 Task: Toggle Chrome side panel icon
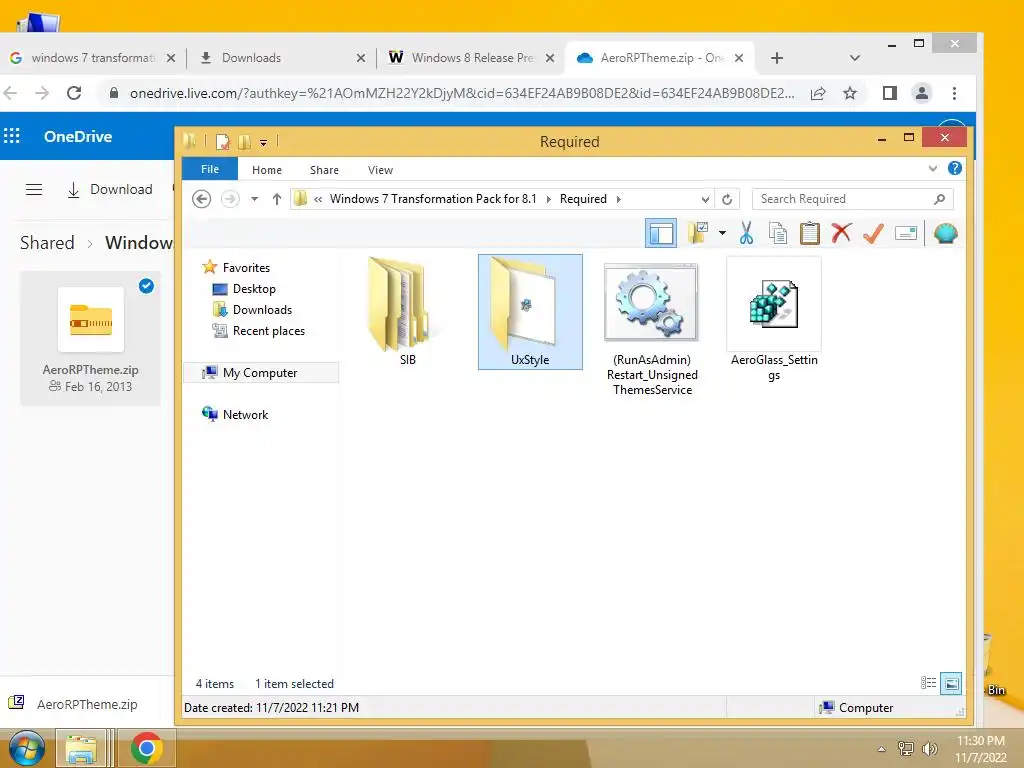(x=889, y=93)
